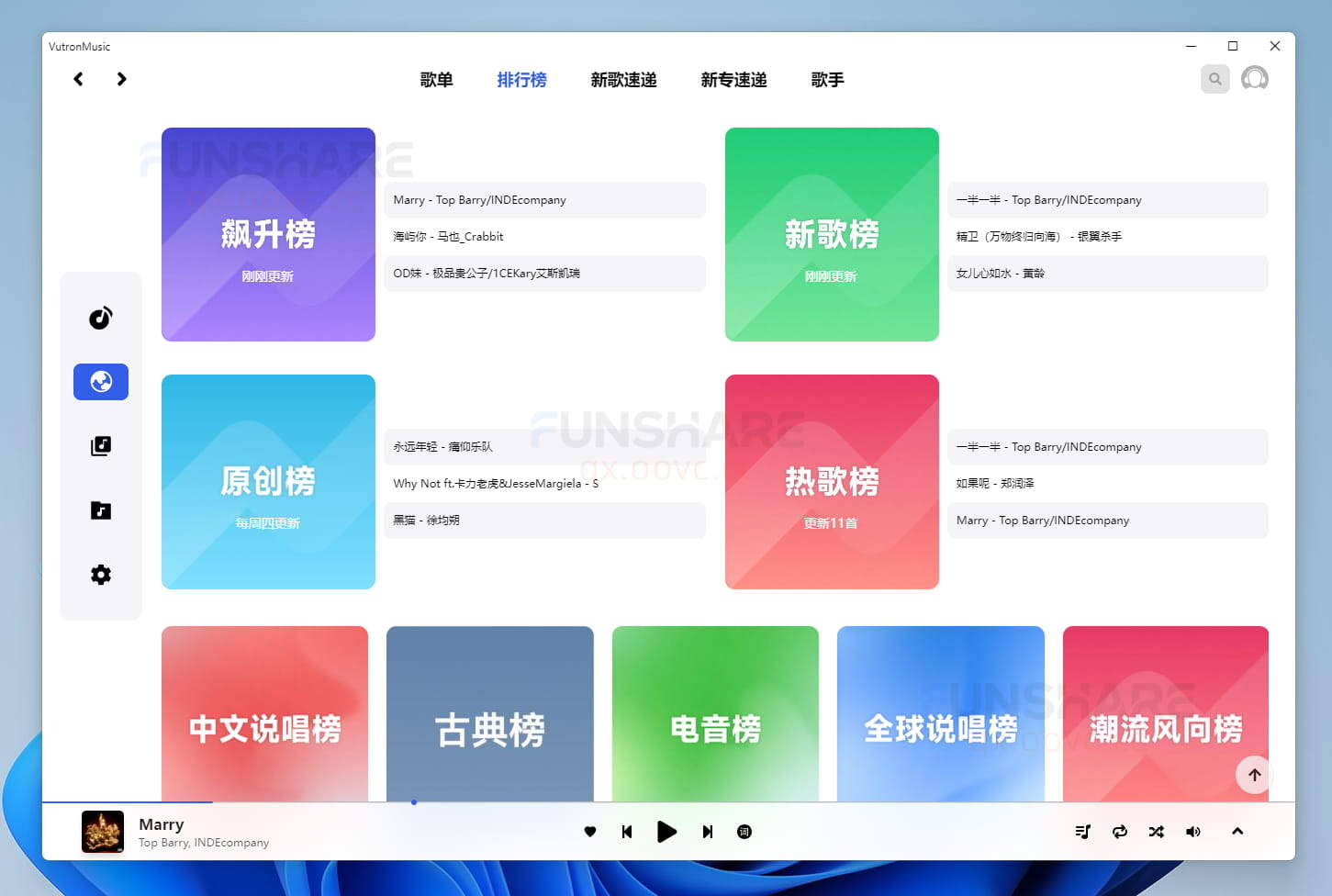Select the music note home icon in sidebar
Image resolution: width=1332 pixels, height=896 pixels.
(x=101, y=318)
